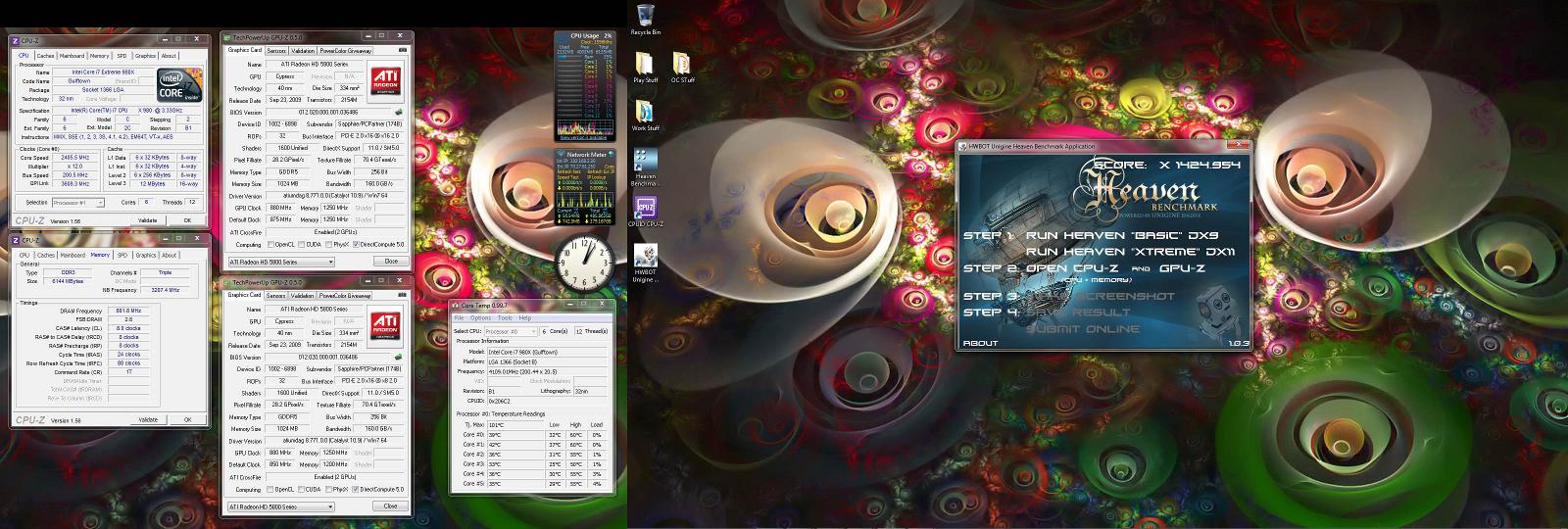Switch to Caches tab in top CPU-Z

[x=45, y=56]
